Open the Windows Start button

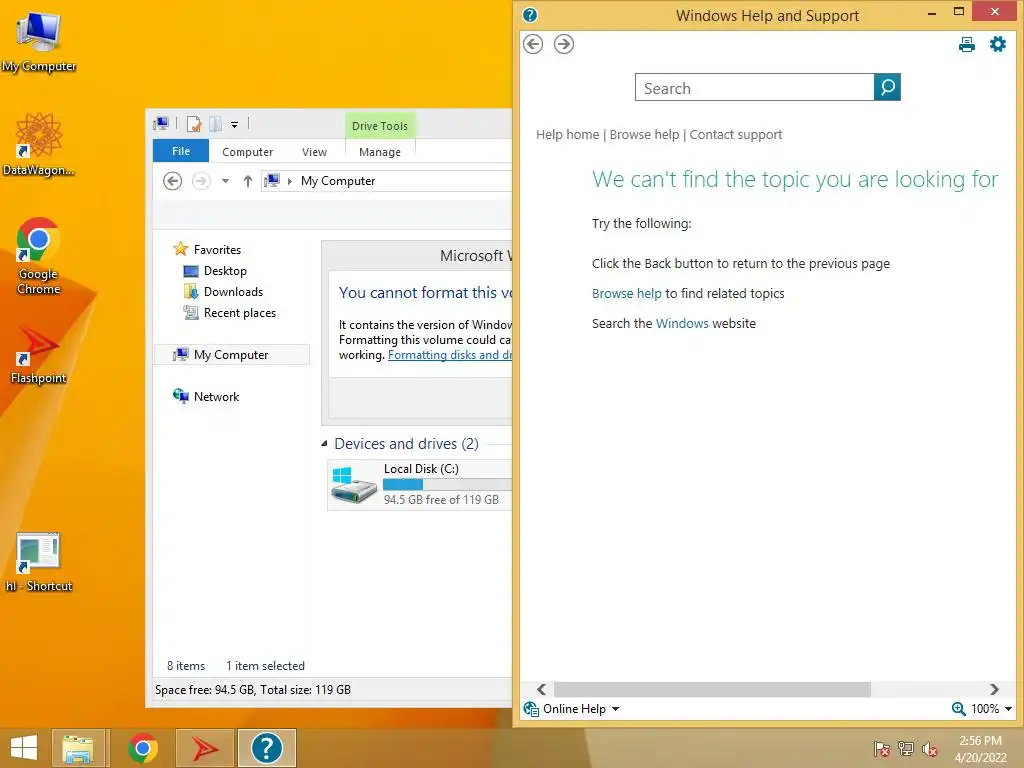coord(24,748)
